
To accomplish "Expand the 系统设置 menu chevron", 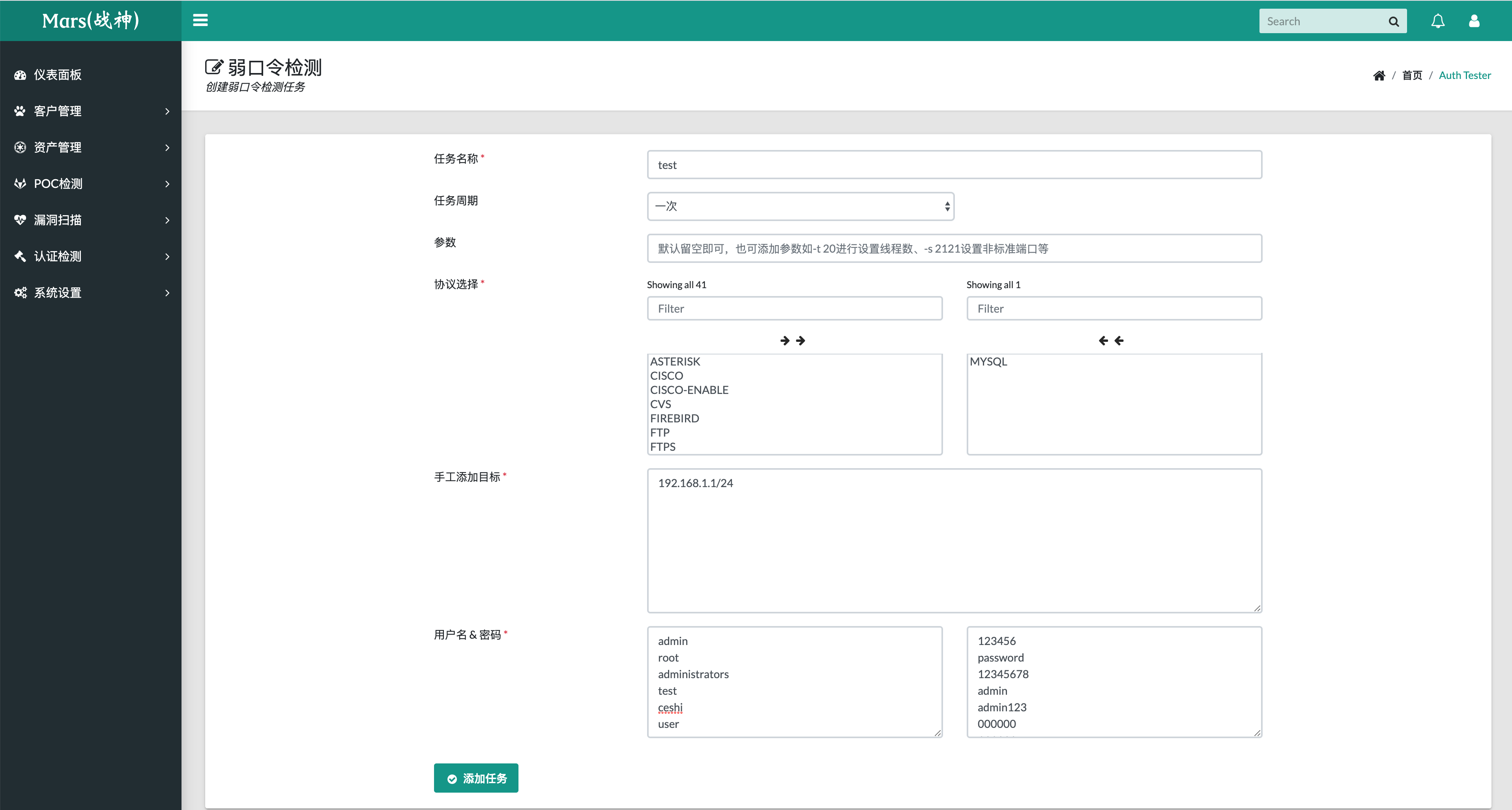I will coord(167,292).
